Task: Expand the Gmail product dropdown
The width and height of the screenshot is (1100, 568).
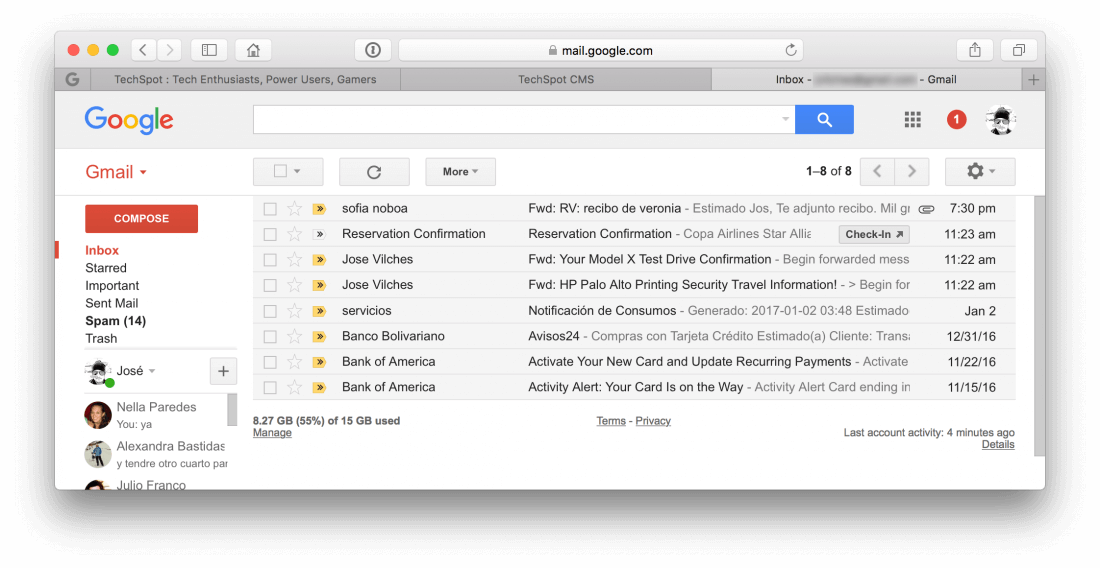Action: tap(143, 173)
